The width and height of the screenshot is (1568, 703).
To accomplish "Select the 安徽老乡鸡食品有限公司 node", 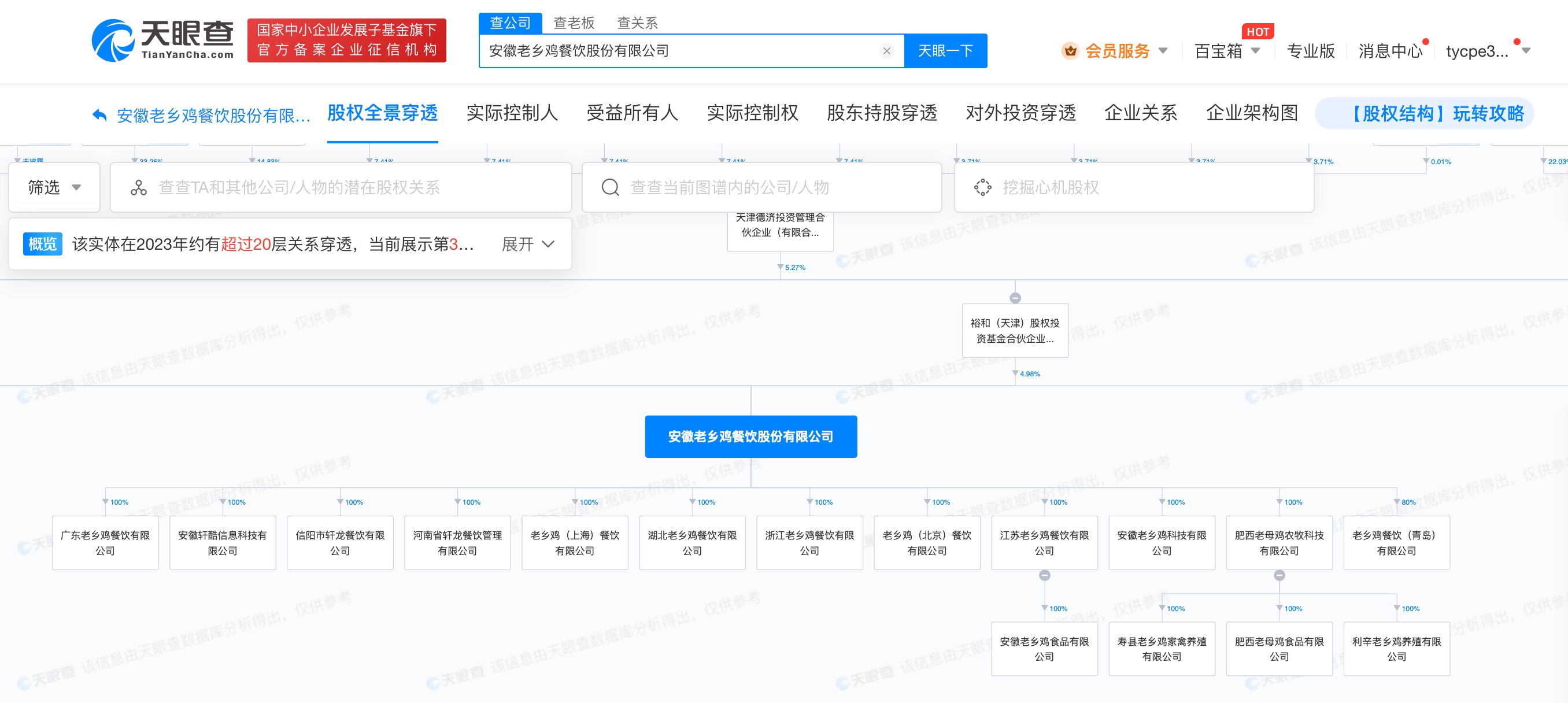I will [1045, 649].
